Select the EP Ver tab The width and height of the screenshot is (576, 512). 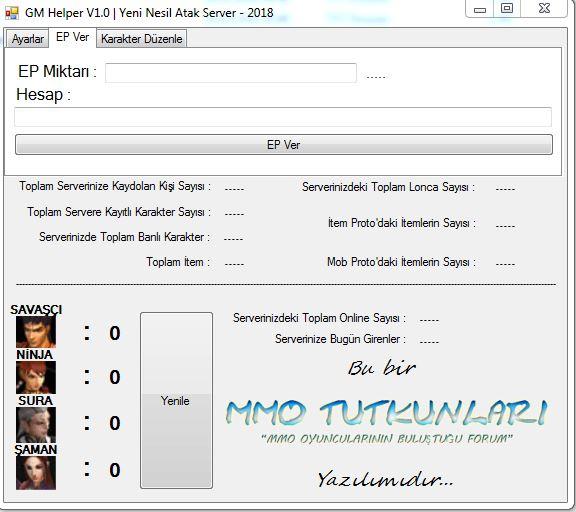(x=72, y=37)
